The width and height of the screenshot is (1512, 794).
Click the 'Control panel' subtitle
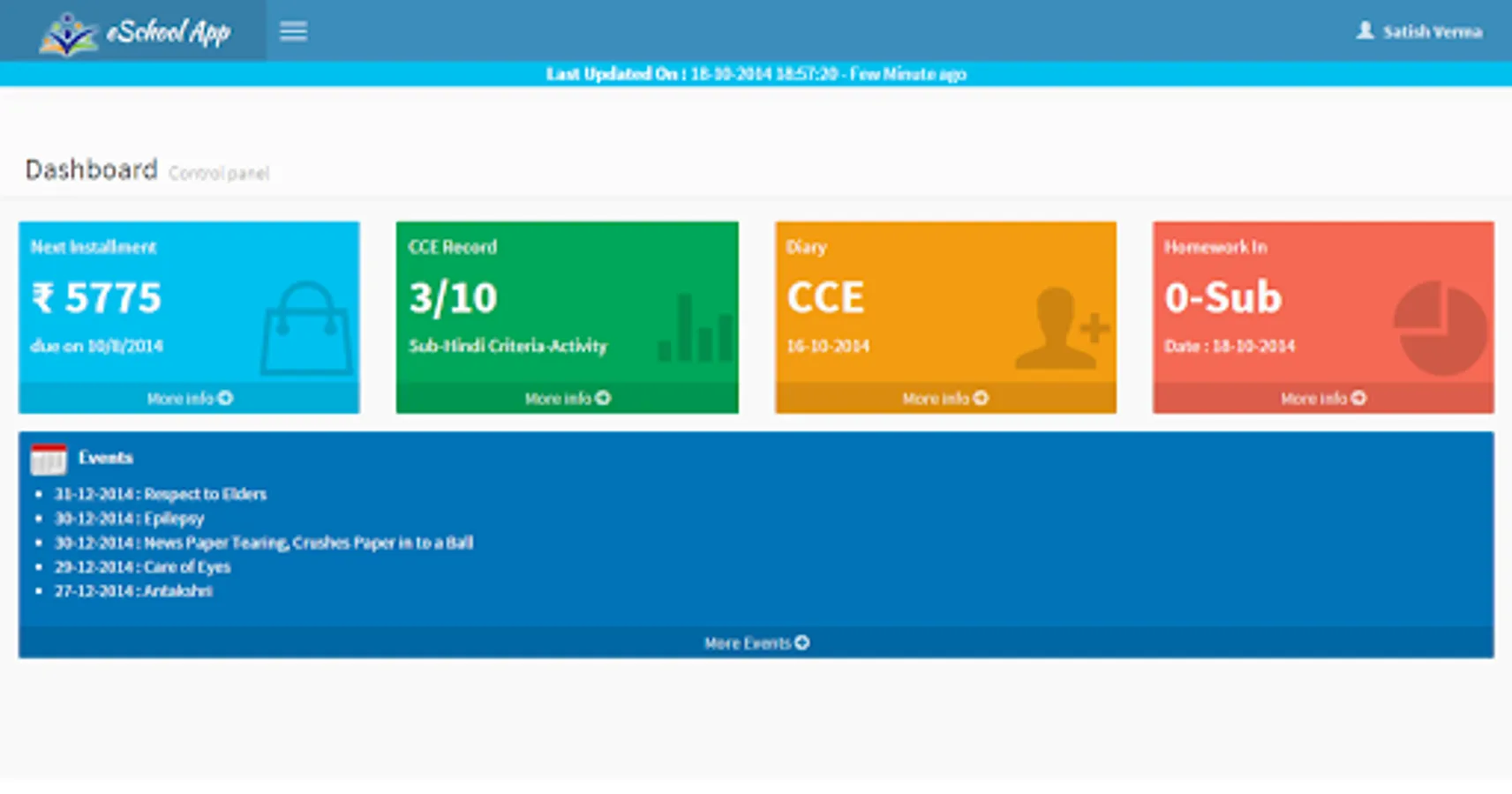point(219,173)
